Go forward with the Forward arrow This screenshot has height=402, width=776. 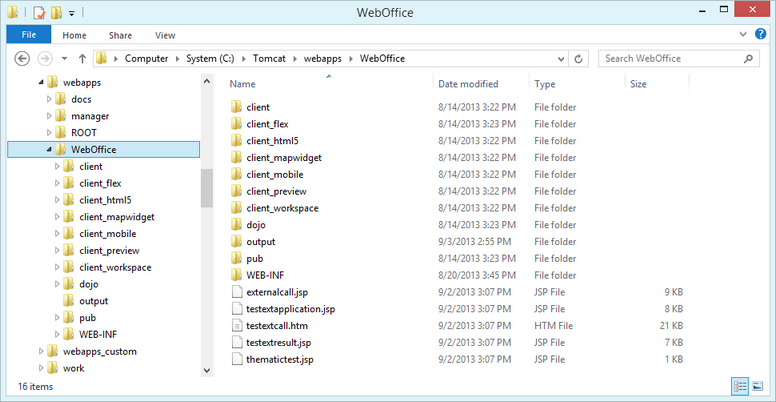coord(45,58)
